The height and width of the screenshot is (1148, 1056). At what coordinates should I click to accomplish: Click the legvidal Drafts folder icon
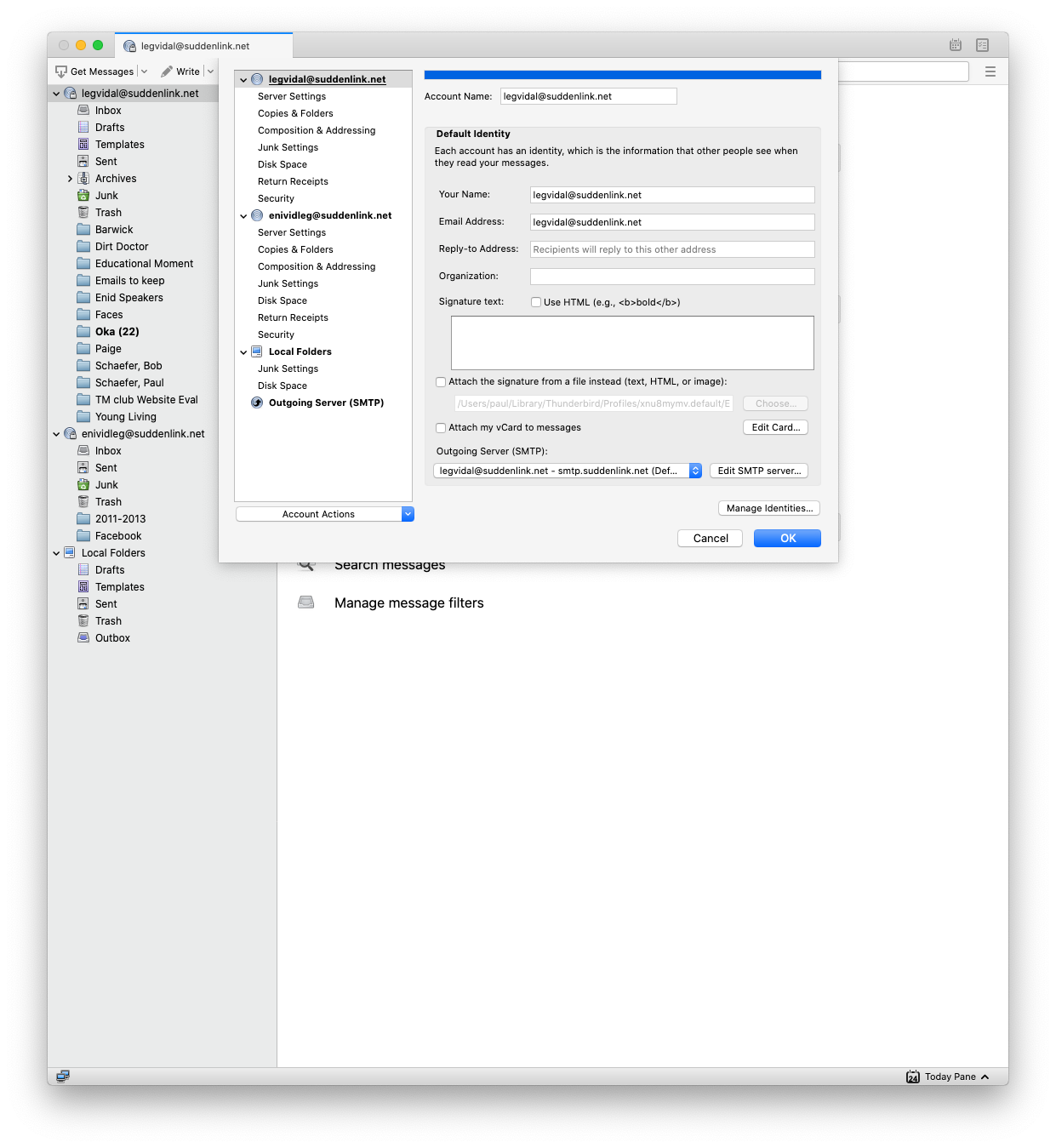(83, 127)
